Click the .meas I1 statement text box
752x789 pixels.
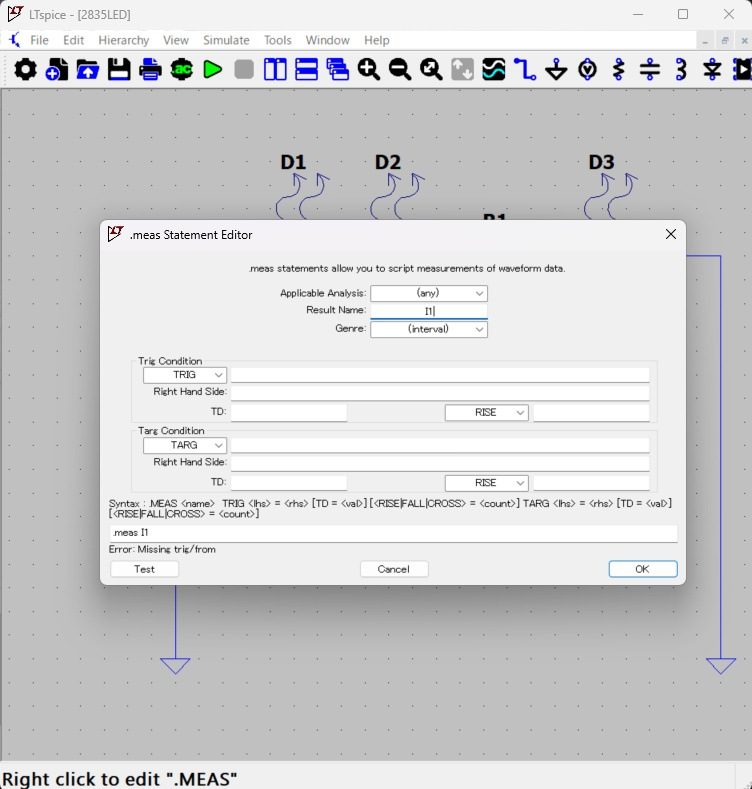tap(394, 533)
